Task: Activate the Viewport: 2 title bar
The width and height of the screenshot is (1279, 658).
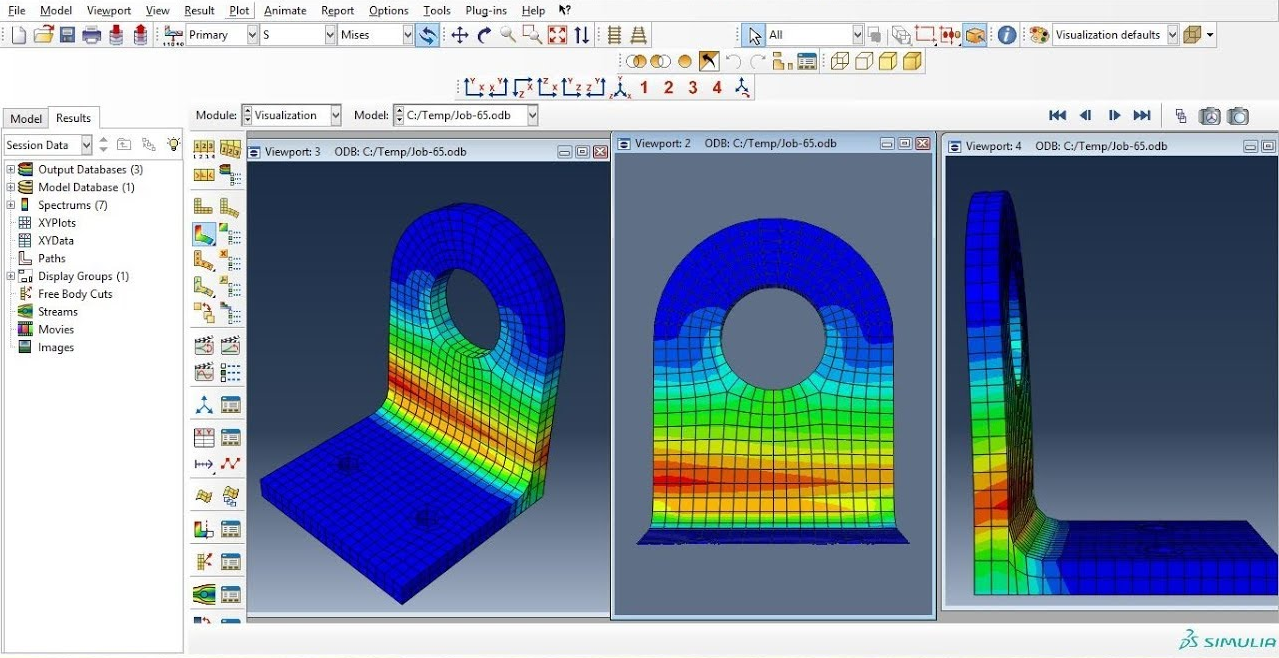Action: pos(775,144)
